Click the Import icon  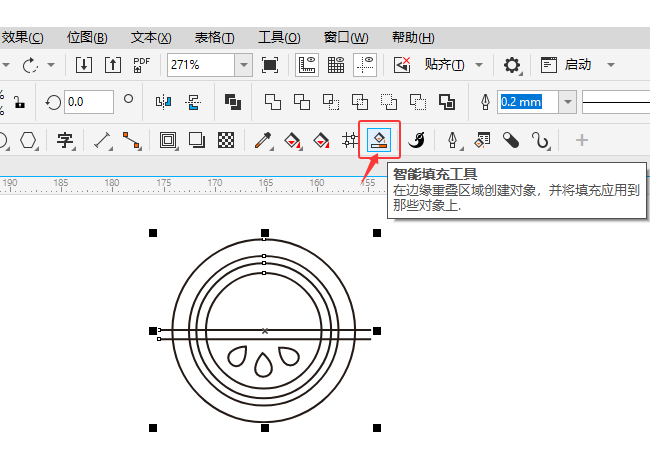(x=84, y=65)
